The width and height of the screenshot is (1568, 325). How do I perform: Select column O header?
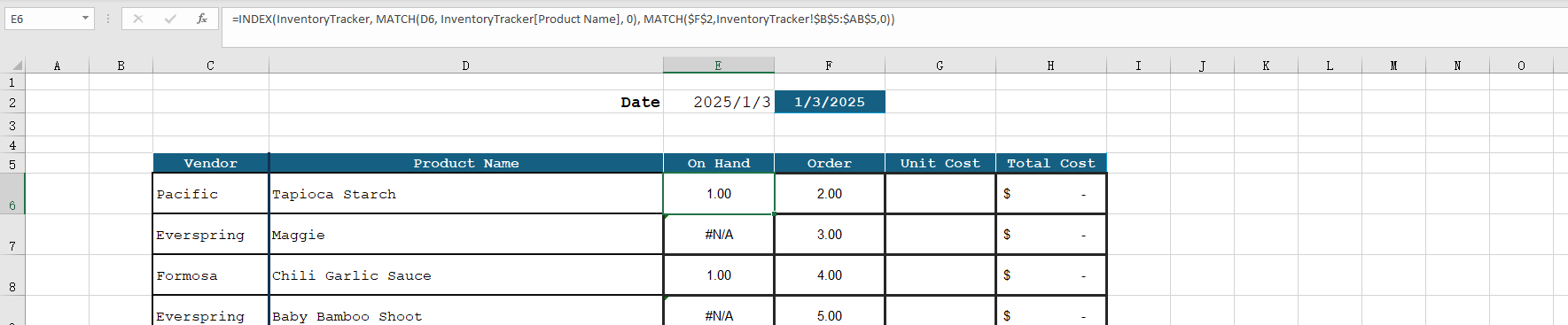click(1521, 66)
